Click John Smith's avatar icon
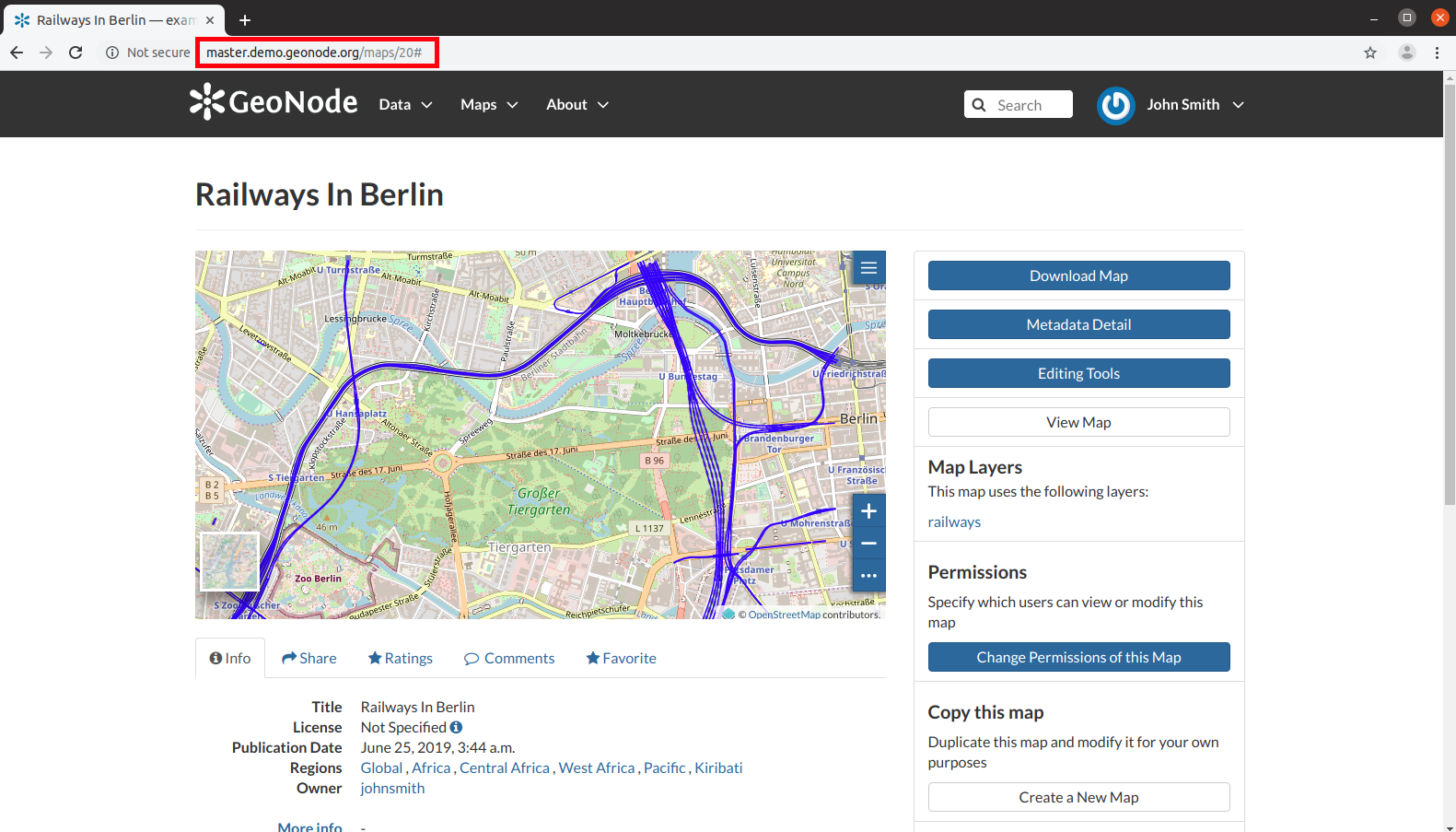Image resolution: width=1456 pixels, height=832 pixels. pyautogui.click(x=1115, y=105)
